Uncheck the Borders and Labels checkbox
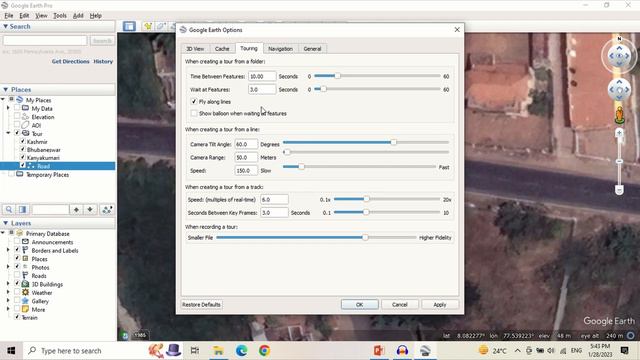640x360 pixels. [17, 250]
